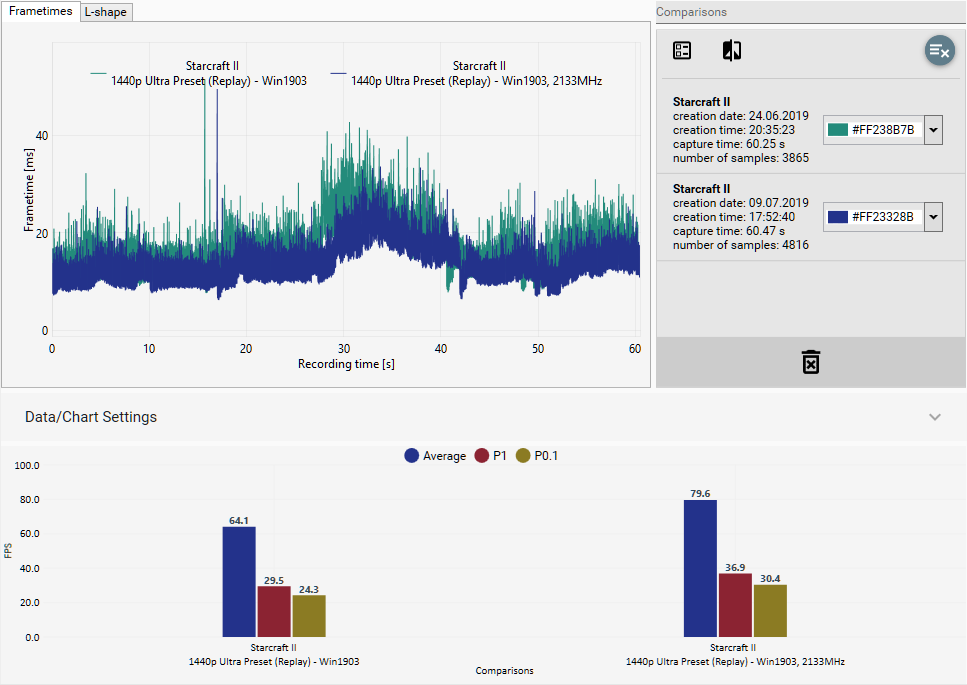Click the 36.9 P1 bar
This screenshot has width=967, height=685.
735,605
